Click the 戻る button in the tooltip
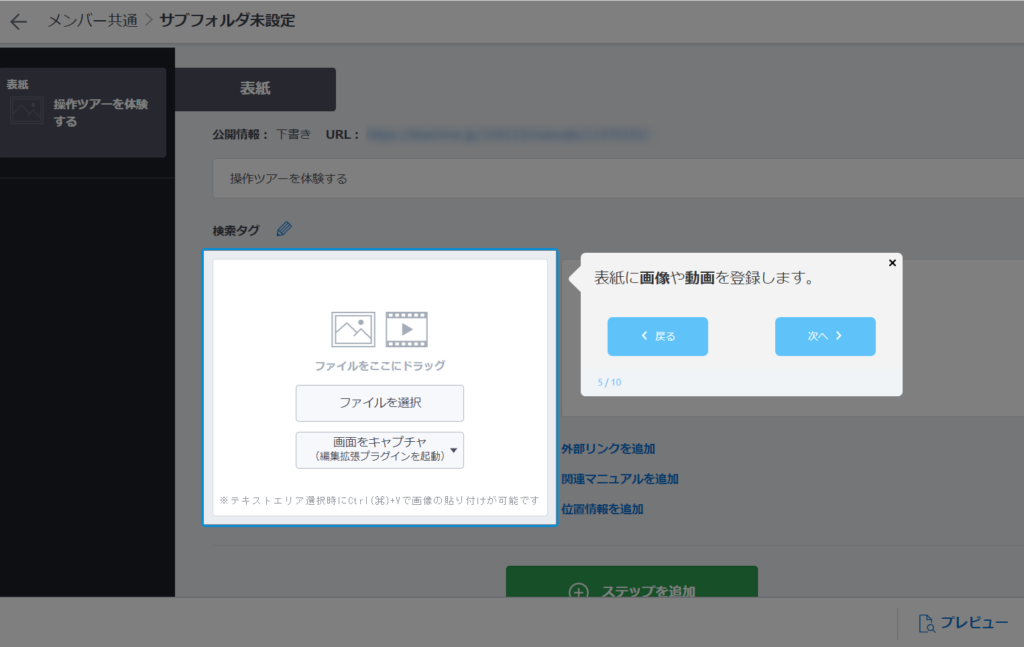This screenshot has height=647, width=1024. [657, 336]
